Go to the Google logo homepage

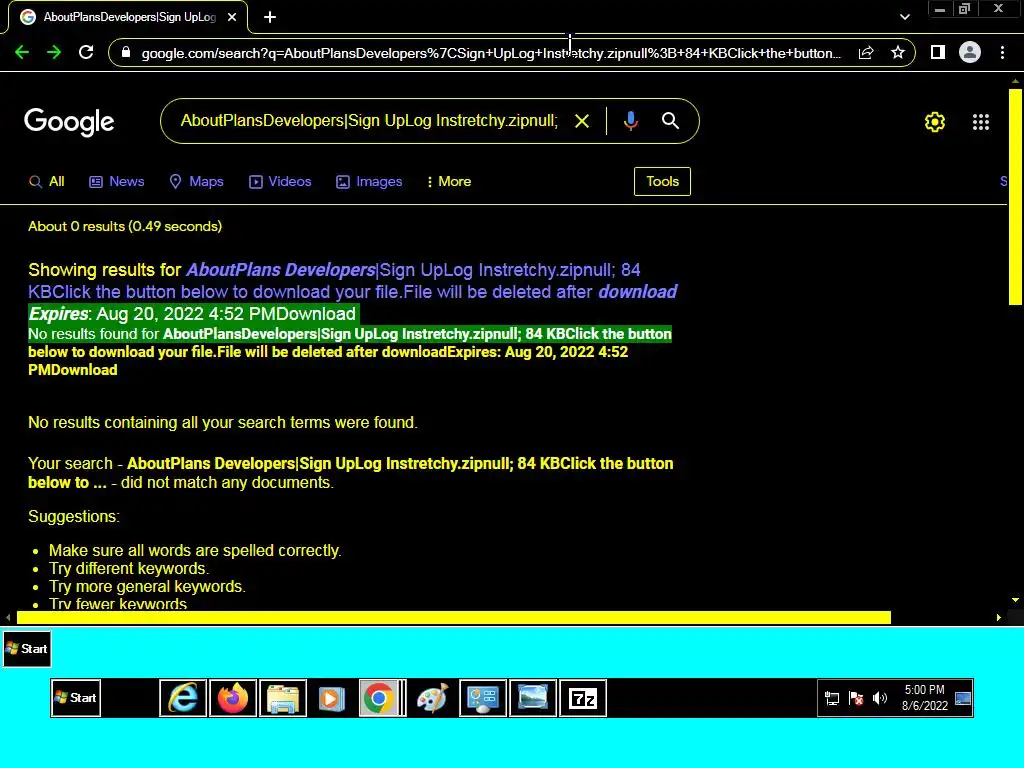(x=69, y=122)
